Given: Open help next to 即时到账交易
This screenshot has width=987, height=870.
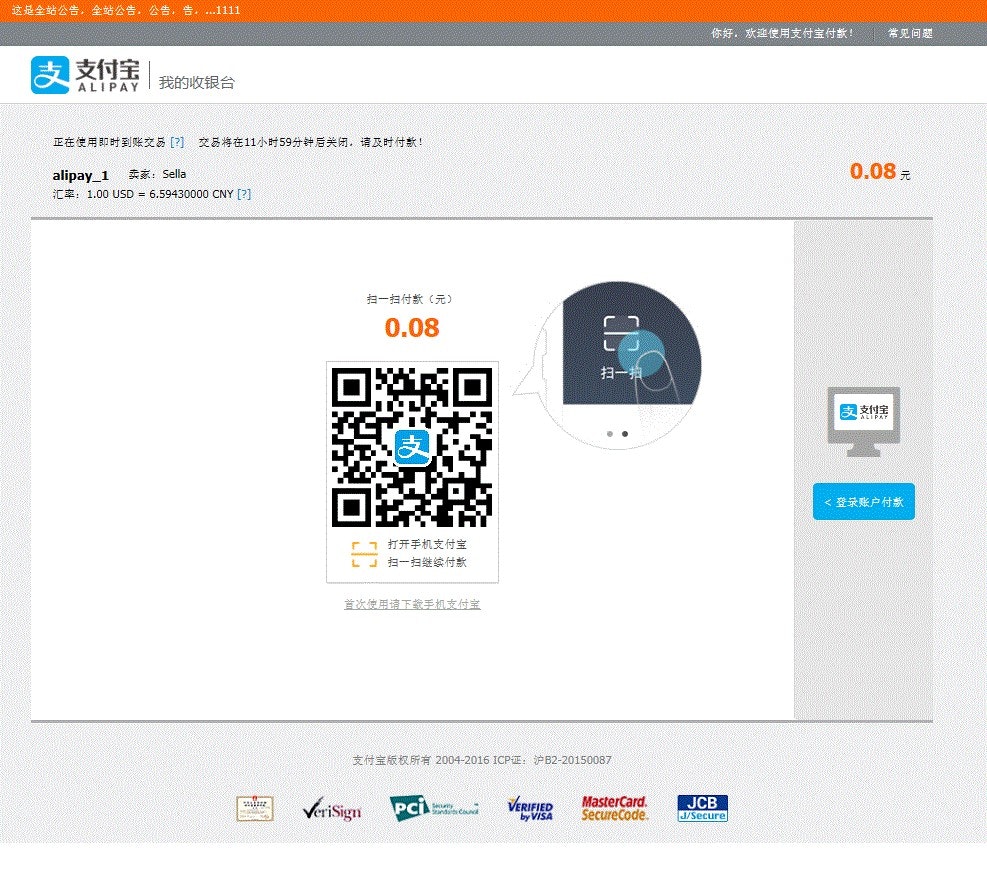Looking at the screenshot, I should (178, 142).
